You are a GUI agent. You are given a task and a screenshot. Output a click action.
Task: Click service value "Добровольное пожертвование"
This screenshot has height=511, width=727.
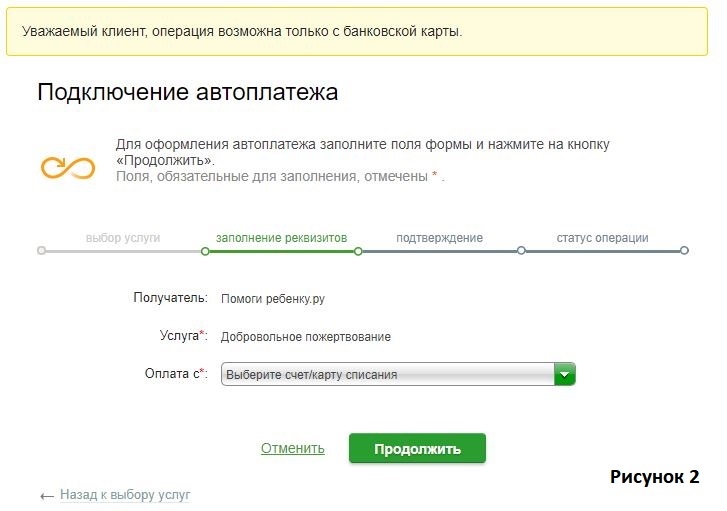pos(305,337)
